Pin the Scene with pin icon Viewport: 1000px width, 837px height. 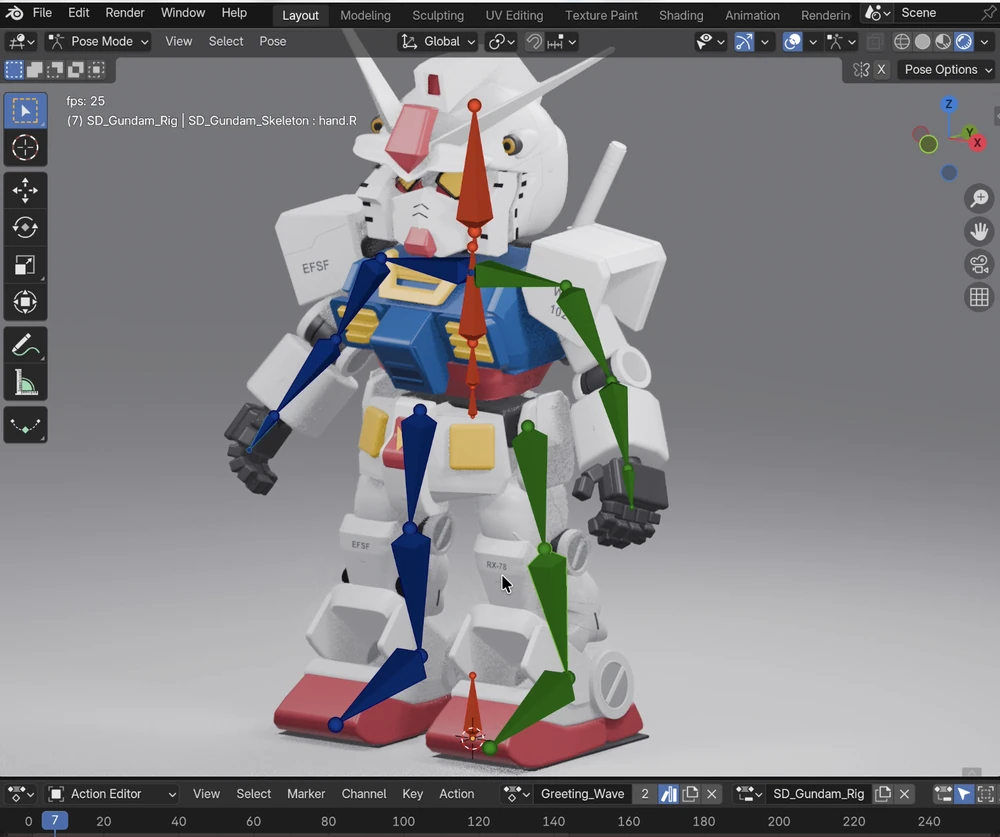click(x=989, y=13)
